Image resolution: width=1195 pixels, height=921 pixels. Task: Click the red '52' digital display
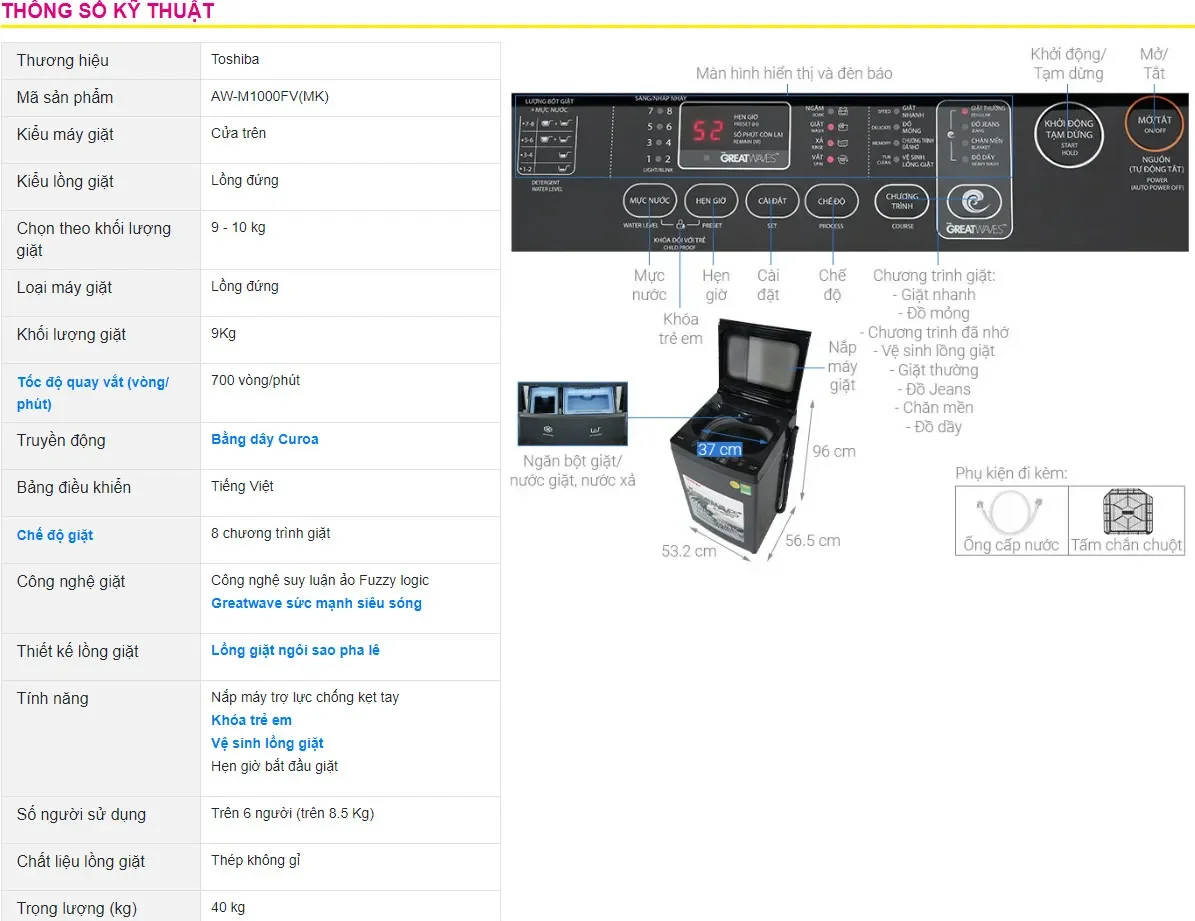707,131
